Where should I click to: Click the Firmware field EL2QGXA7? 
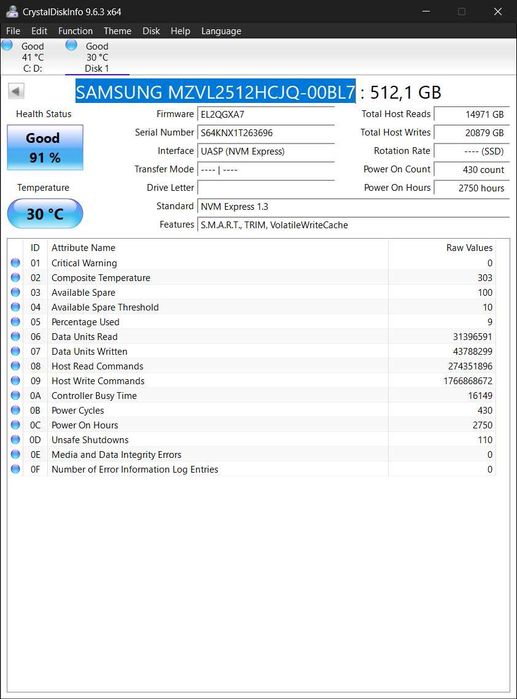[x=266, y=115]
